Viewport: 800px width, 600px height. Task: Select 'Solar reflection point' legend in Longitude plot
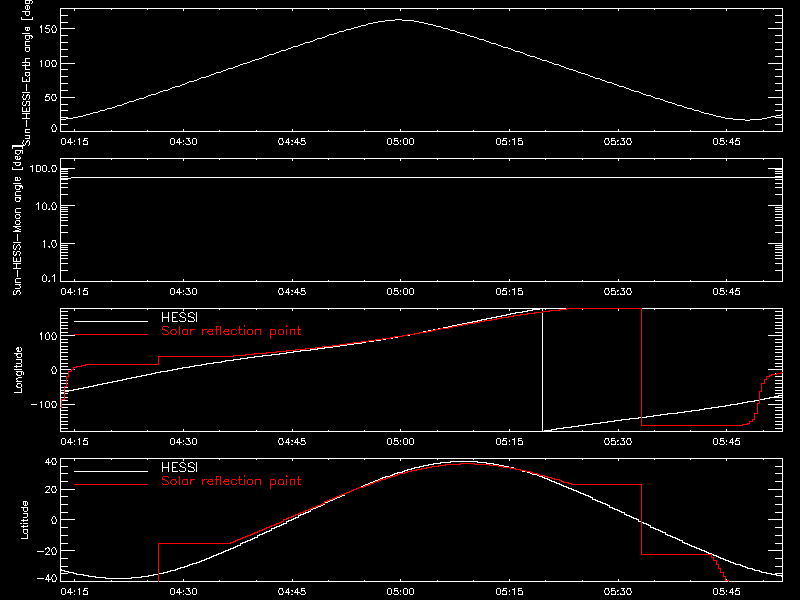click(231, 331)
